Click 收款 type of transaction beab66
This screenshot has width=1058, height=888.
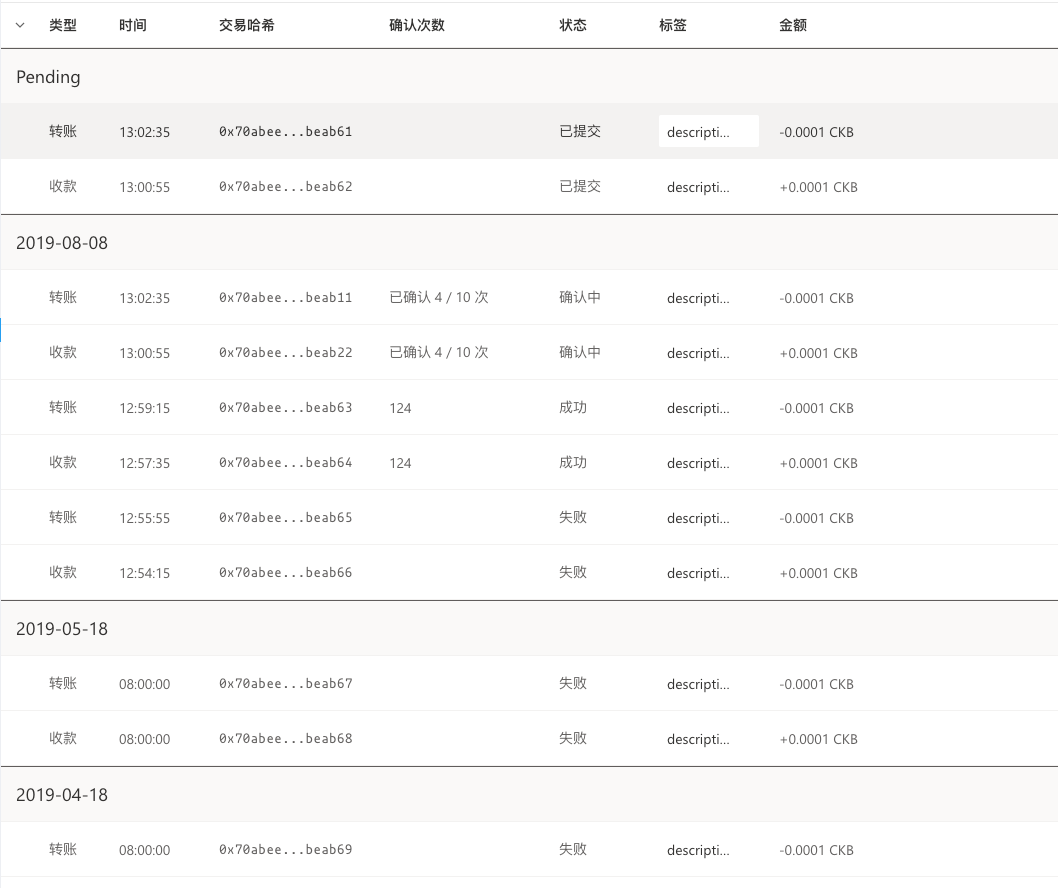pos(63,573)
